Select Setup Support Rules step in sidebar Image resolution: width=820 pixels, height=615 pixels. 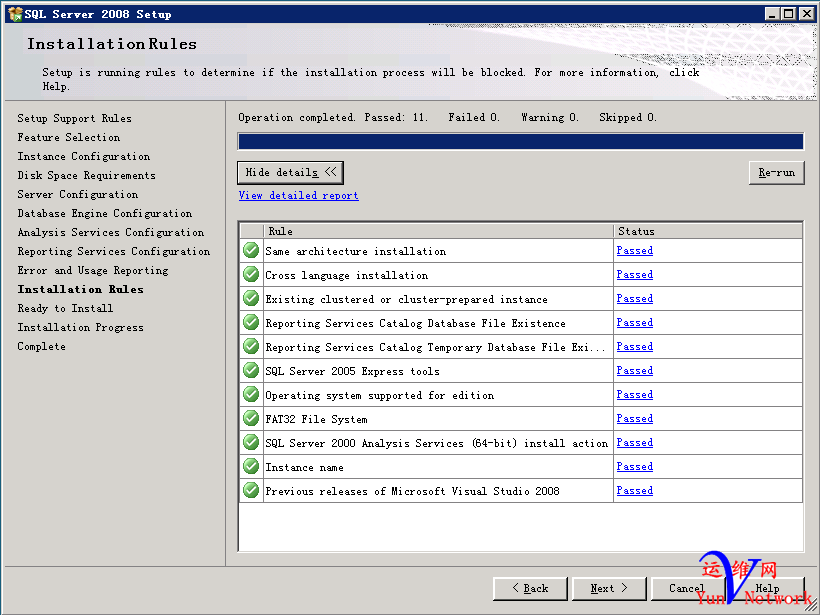[74, 118]
